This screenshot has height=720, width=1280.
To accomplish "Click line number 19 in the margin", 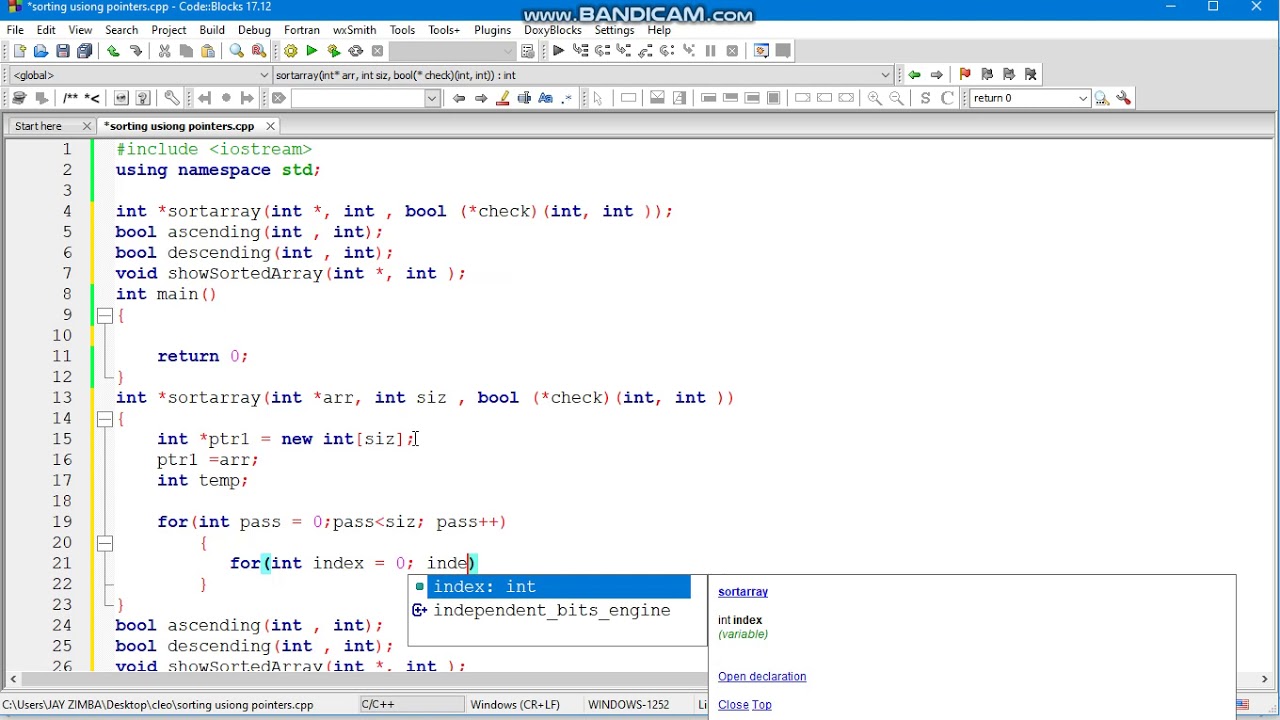I will click(61, 522).
